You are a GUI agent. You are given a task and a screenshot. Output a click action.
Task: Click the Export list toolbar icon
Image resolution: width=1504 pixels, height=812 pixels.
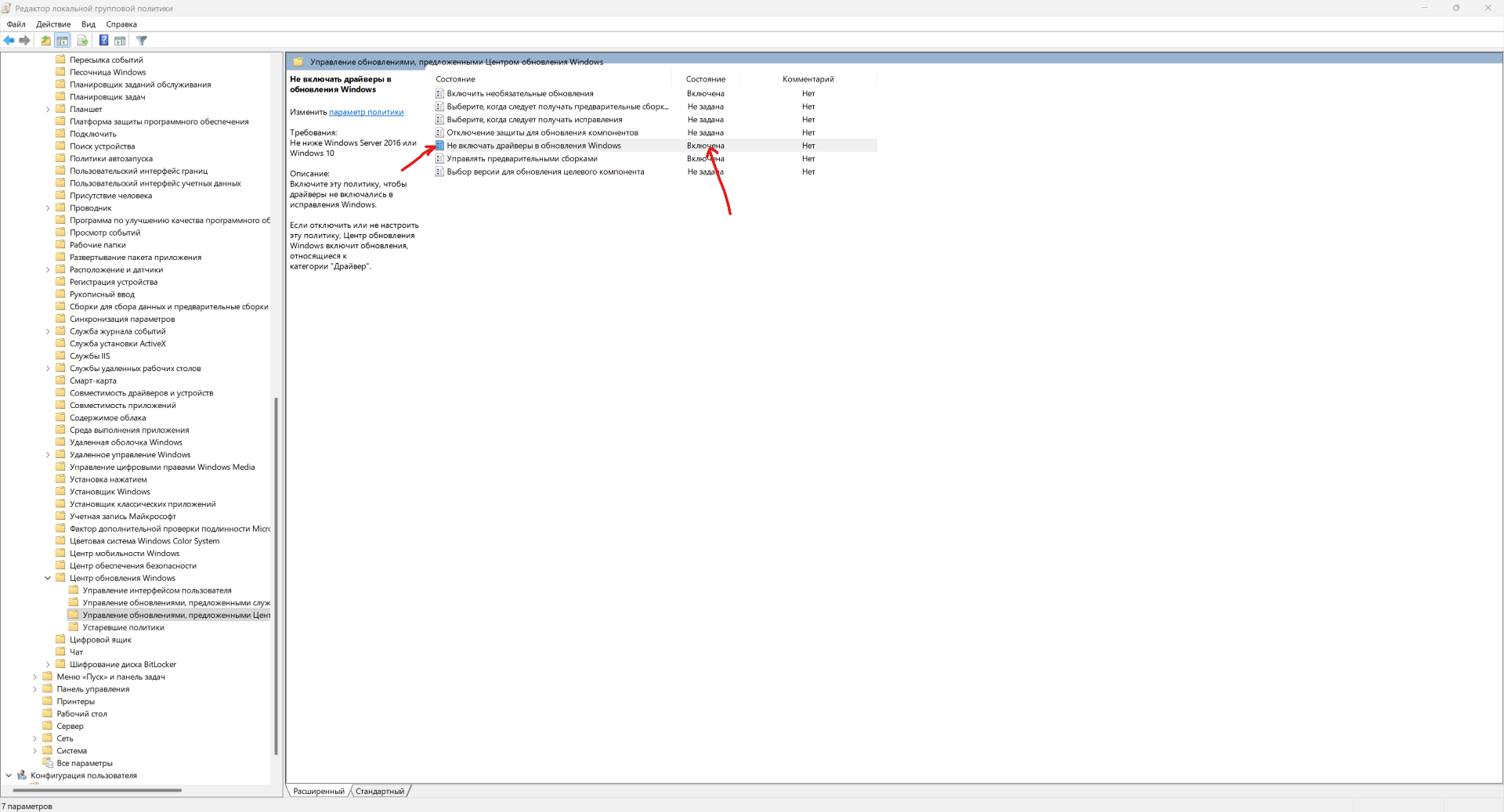82,41
